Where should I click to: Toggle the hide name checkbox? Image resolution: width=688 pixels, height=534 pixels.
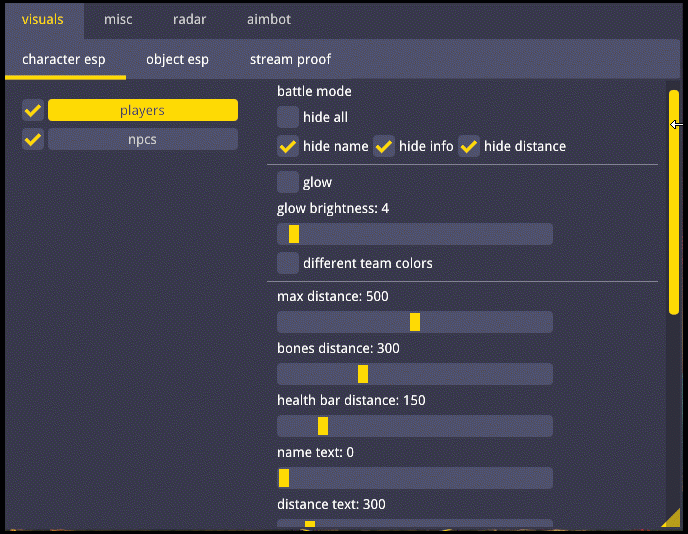[x=288, y=146]
